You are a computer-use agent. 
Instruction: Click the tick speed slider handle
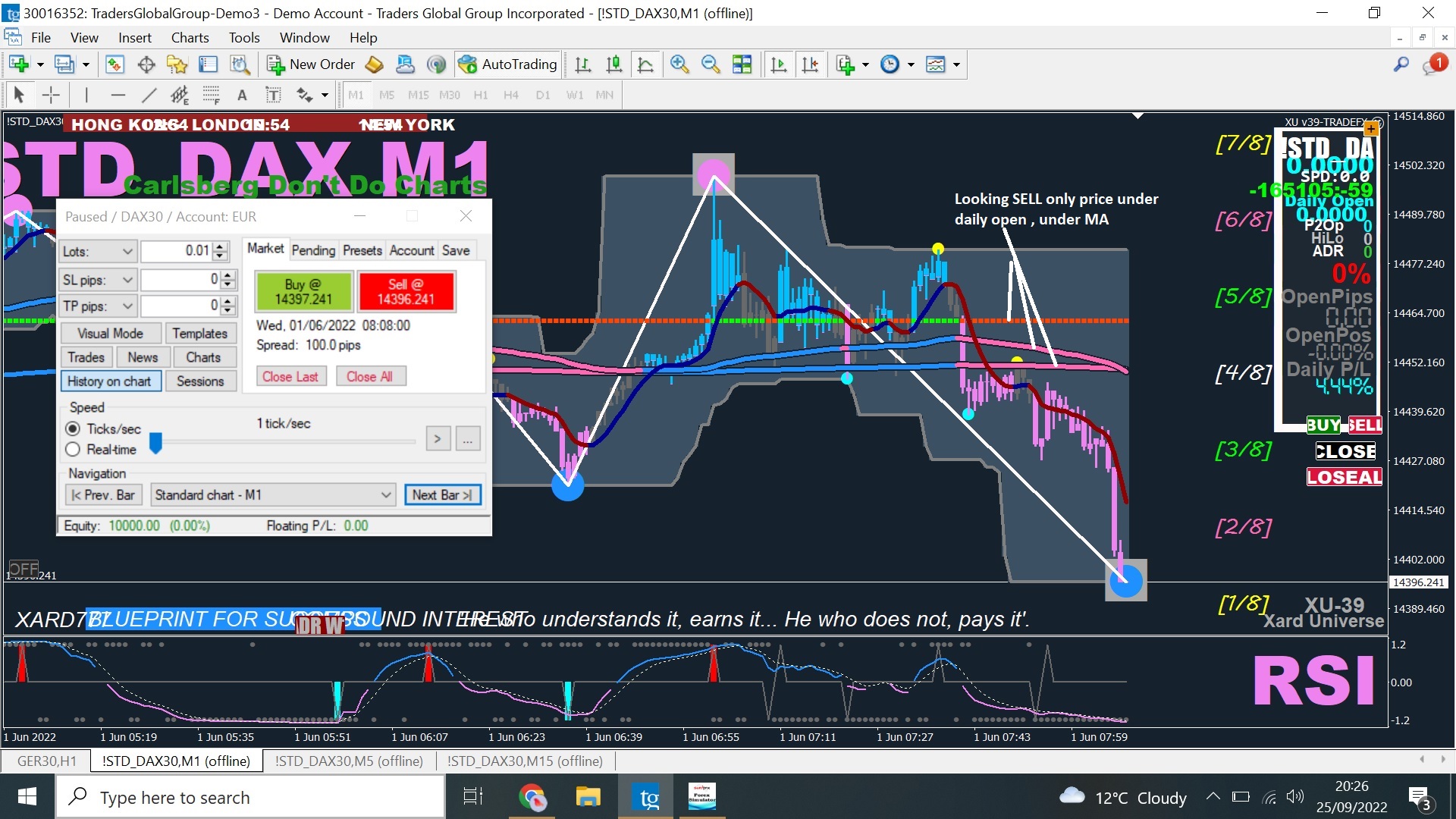[155, 442]
